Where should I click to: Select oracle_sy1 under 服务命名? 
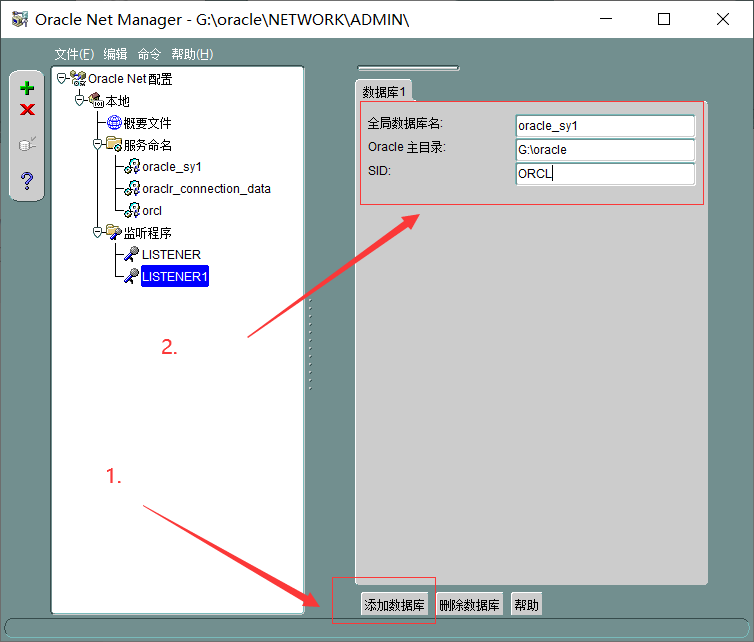[x=172, y=167]
